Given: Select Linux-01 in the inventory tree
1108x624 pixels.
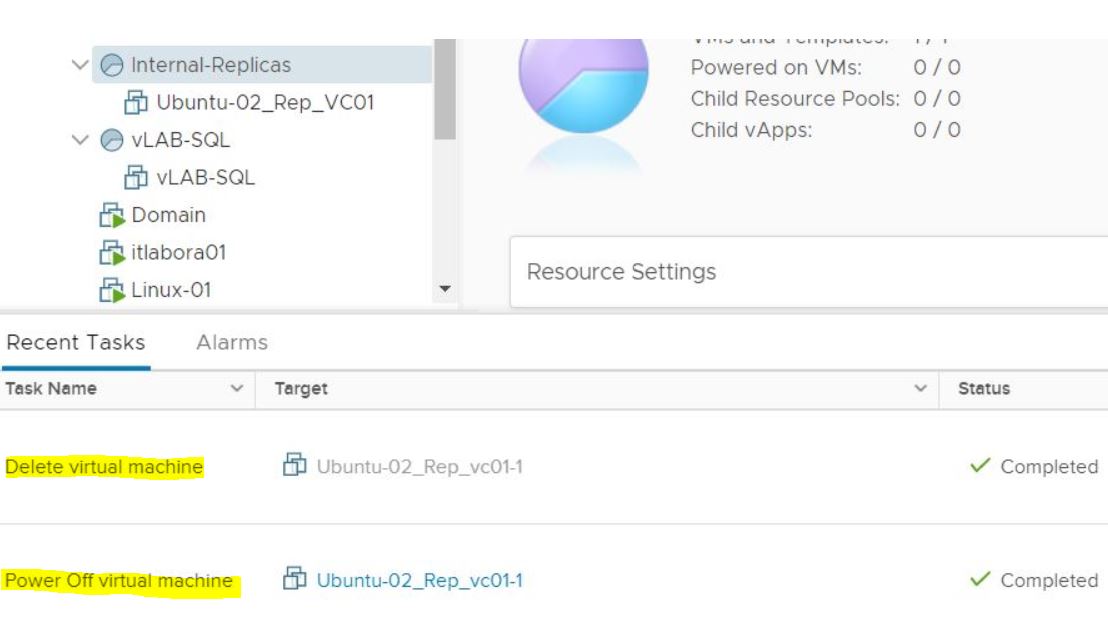Looking at the screenshot, I should (x=172, y=290).
